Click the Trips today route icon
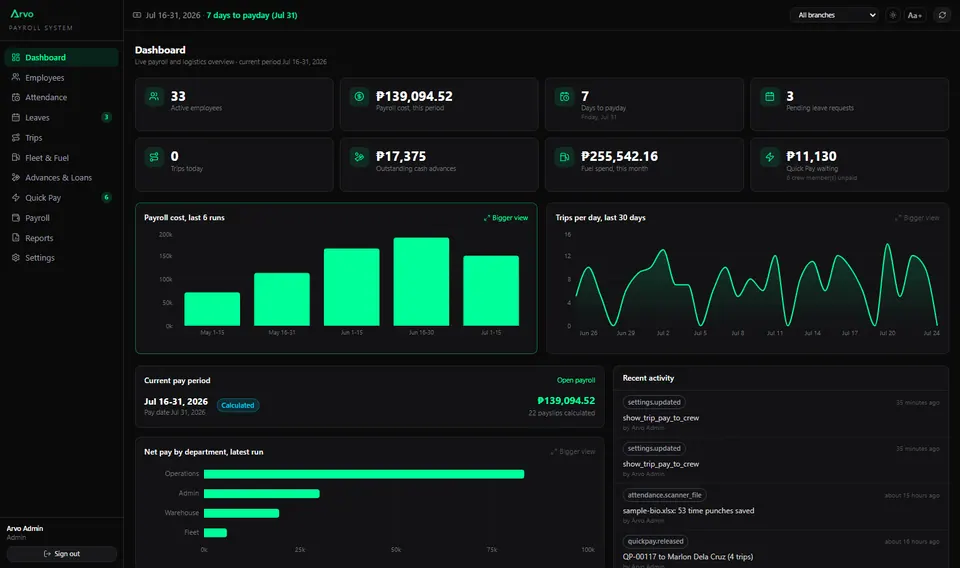 coord(154,157)
